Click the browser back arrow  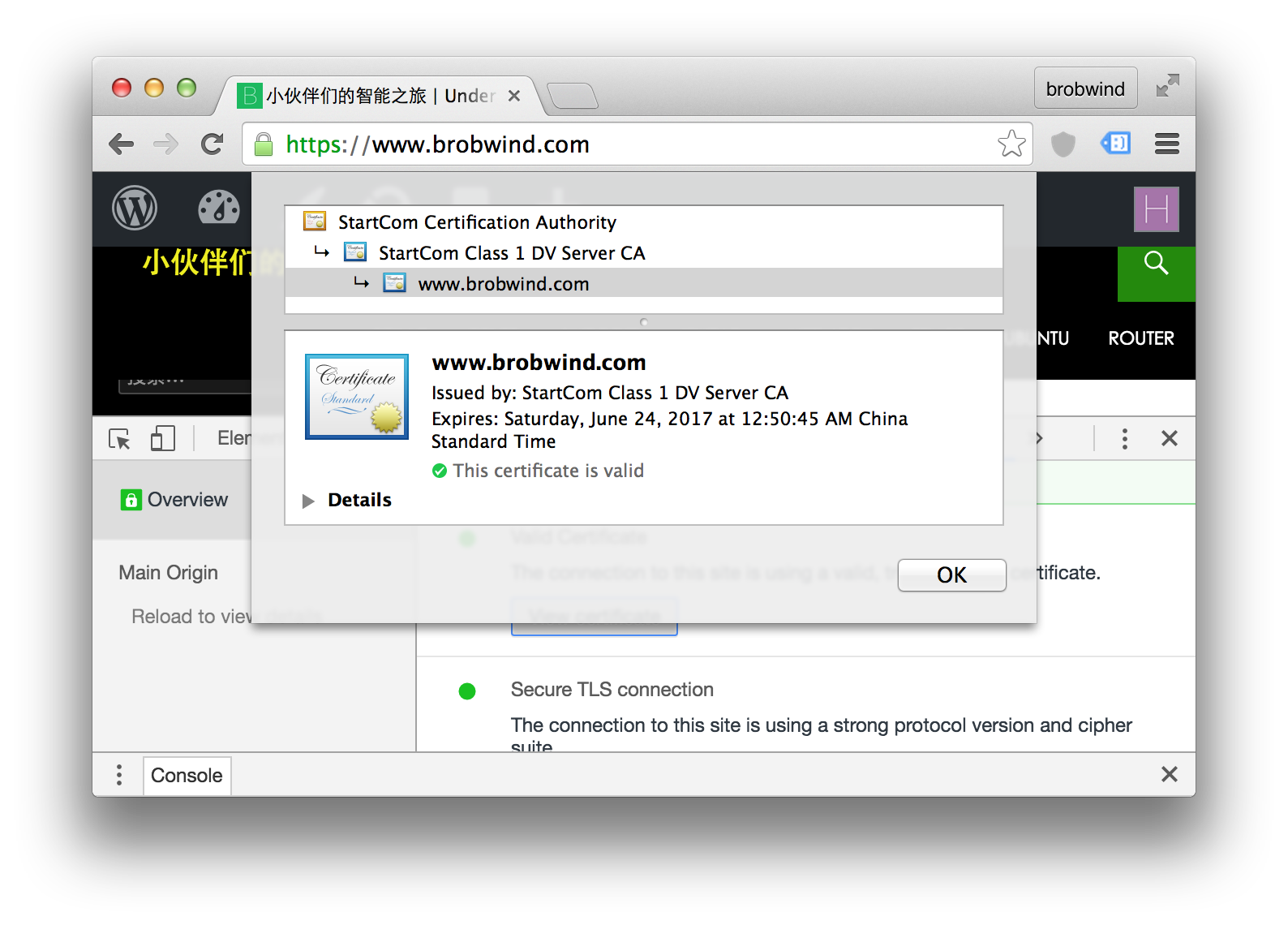pos(122,144)
